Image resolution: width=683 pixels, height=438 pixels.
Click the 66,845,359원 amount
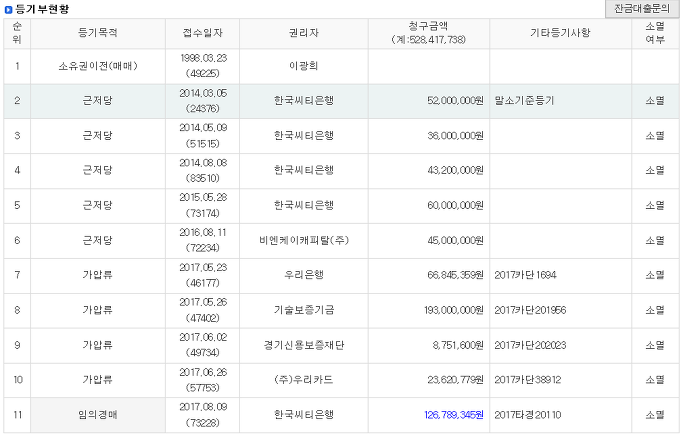pyautogui.click(x=455, y=275)
